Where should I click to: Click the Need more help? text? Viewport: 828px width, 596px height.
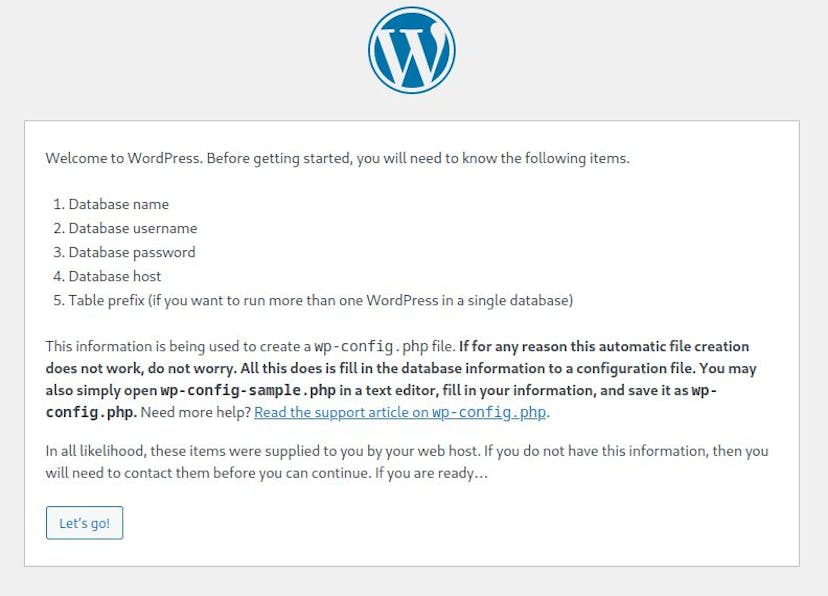click(x=195, y=412)
